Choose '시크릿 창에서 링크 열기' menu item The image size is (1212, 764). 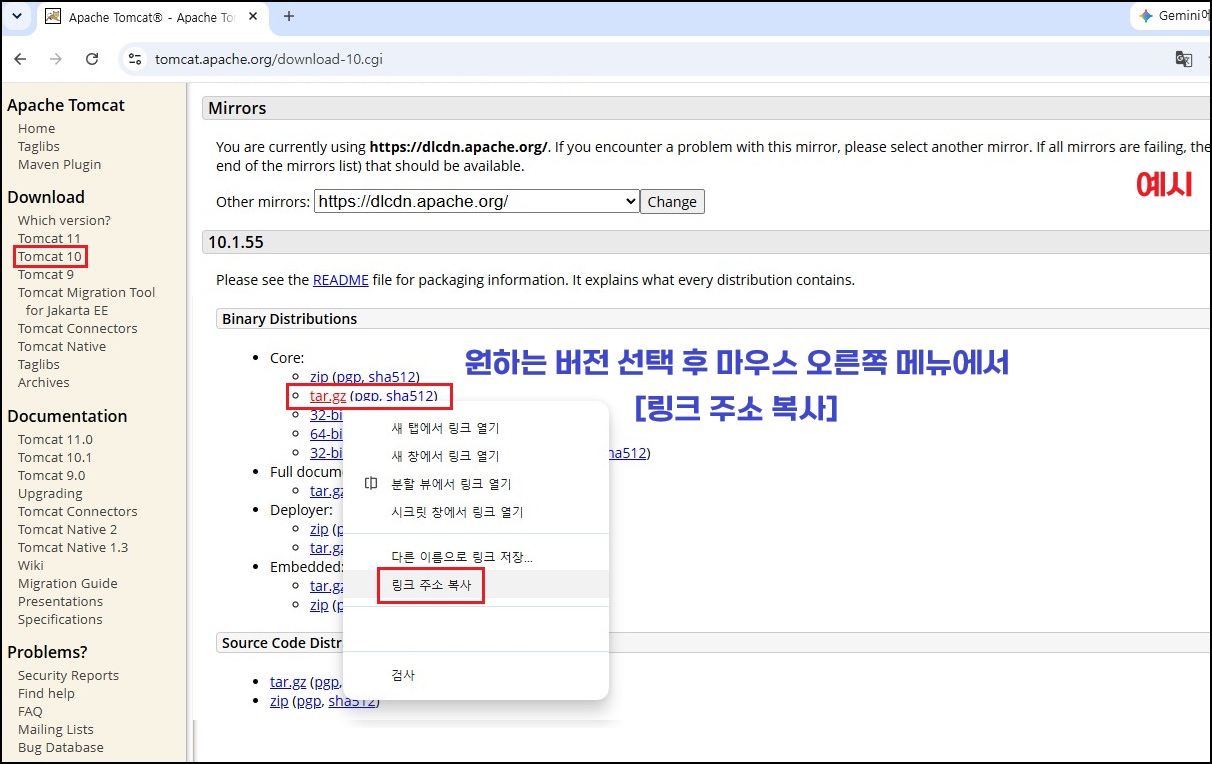coord(476,512)
